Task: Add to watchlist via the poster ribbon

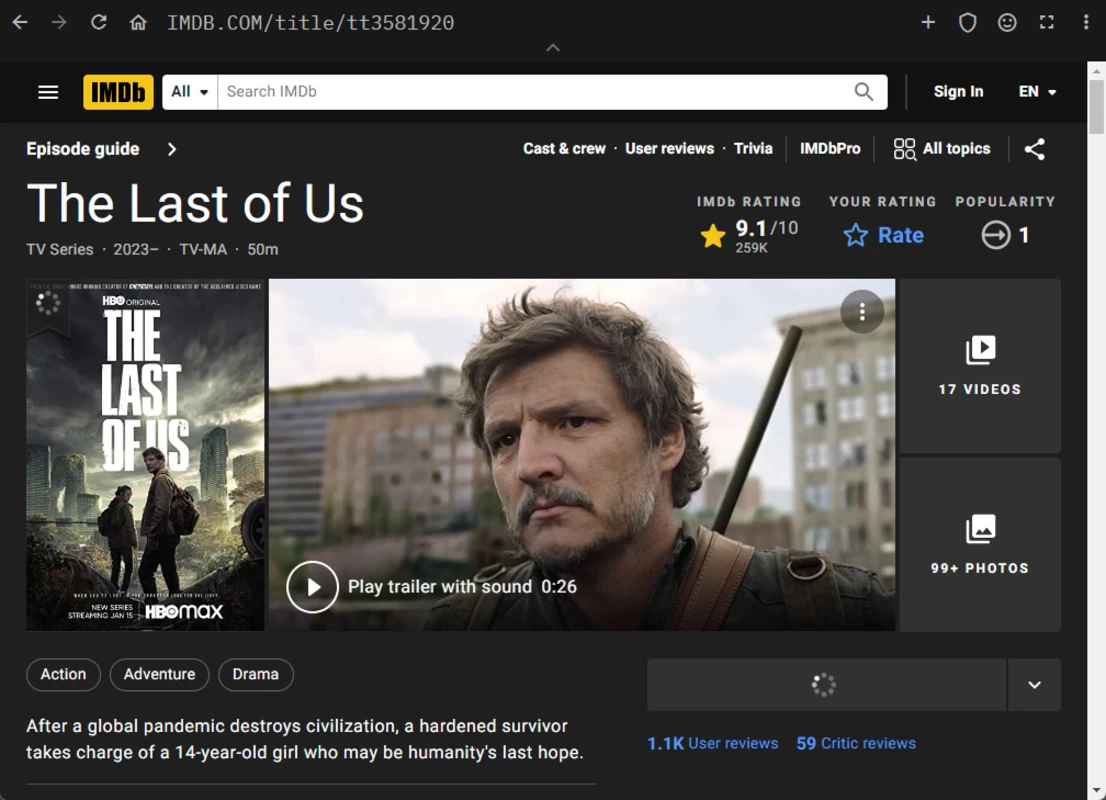Action: pos(48,304)
